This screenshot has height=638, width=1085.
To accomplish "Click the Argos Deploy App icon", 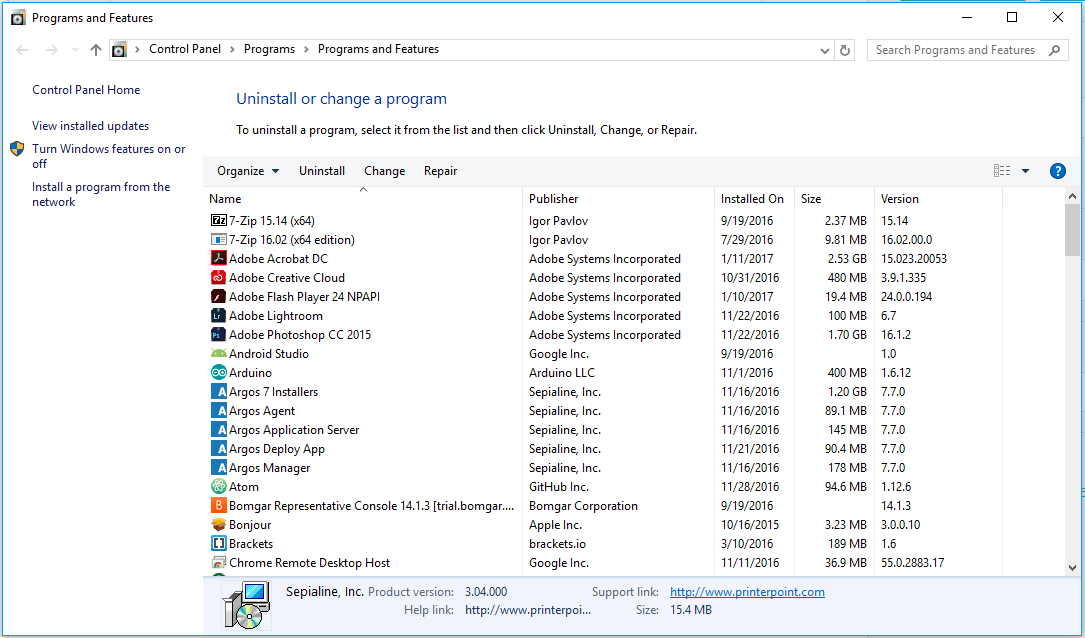I will coord(218,449).
